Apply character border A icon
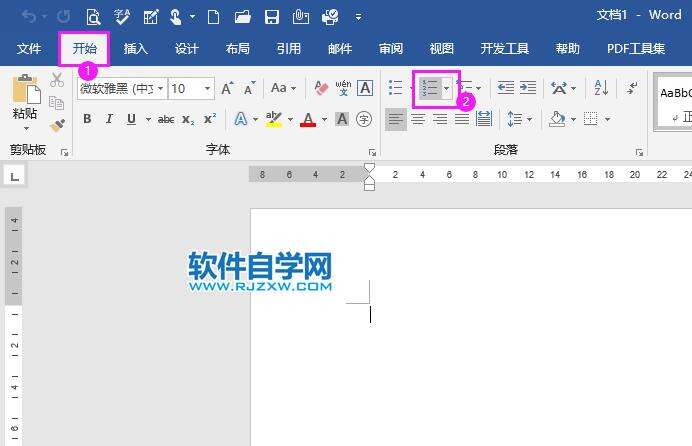Viewport: 692px width, 446px height. tap(365, 88)
